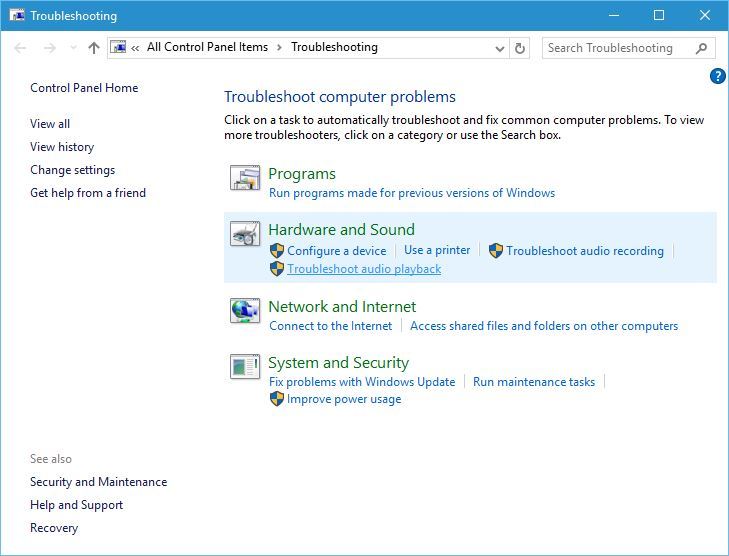Click the shield icon beside Improve power usage

[277, 399]
